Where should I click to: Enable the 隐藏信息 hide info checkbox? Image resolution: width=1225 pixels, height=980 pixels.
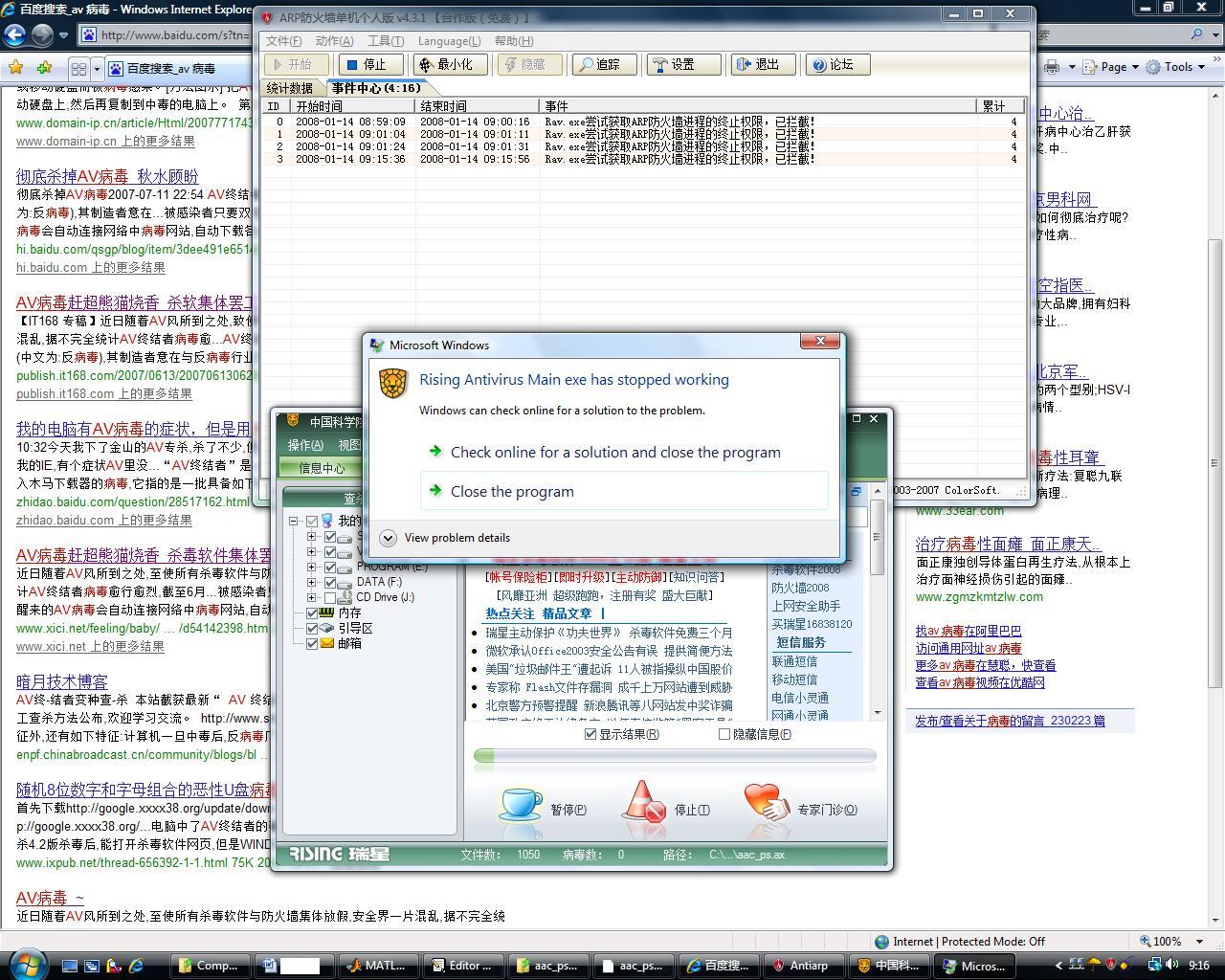724,734
